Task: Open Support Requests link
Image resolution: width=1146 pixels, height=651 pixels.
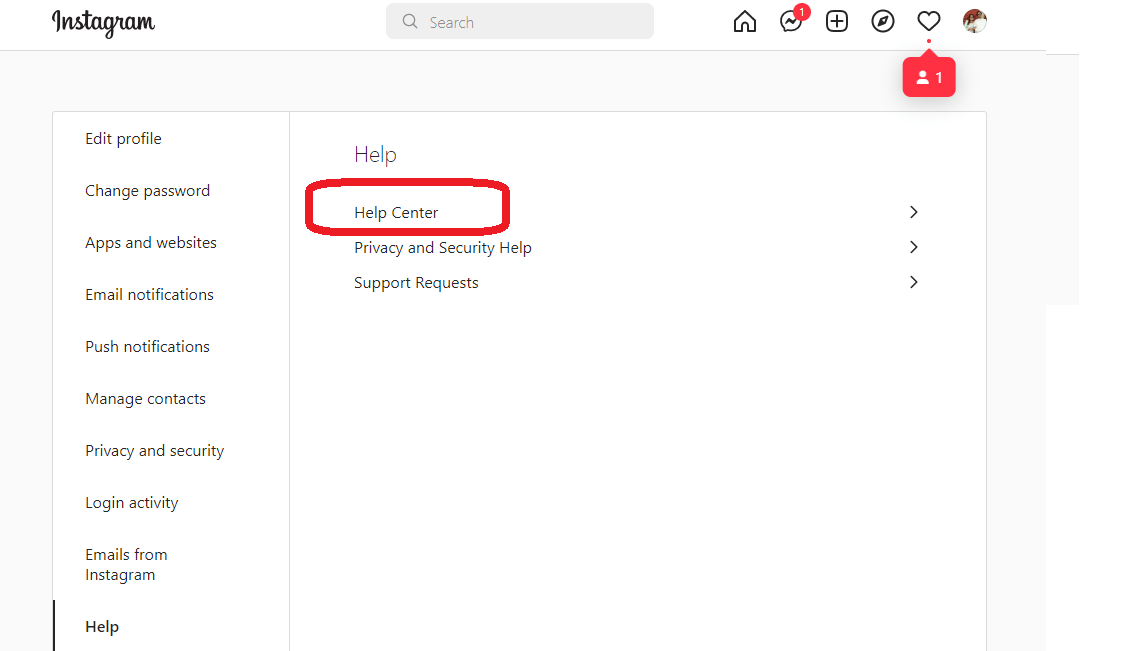Action: click(417, 283)
